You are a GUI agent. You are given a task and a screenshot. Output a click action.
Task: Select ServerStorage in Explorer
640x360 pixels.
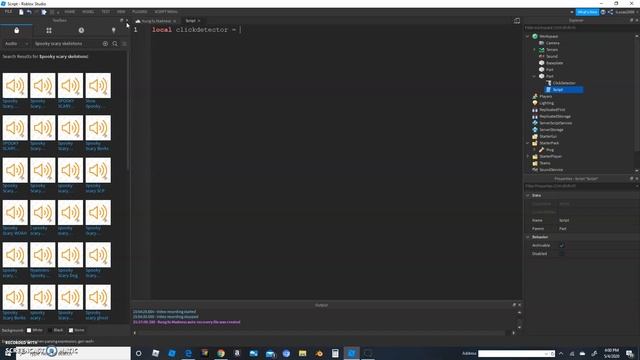tap(551, 129)
